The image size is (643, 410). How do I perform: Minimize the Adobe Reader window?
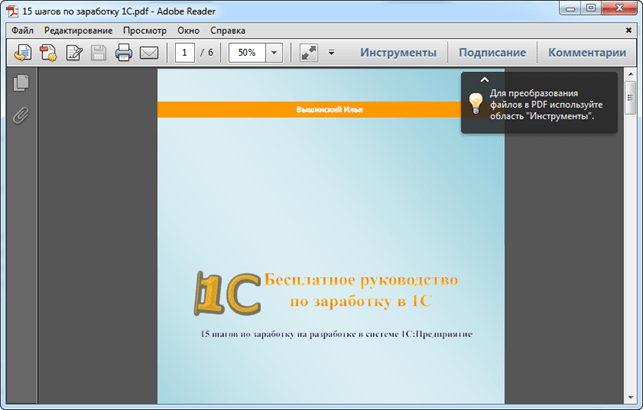click(570, 9)
